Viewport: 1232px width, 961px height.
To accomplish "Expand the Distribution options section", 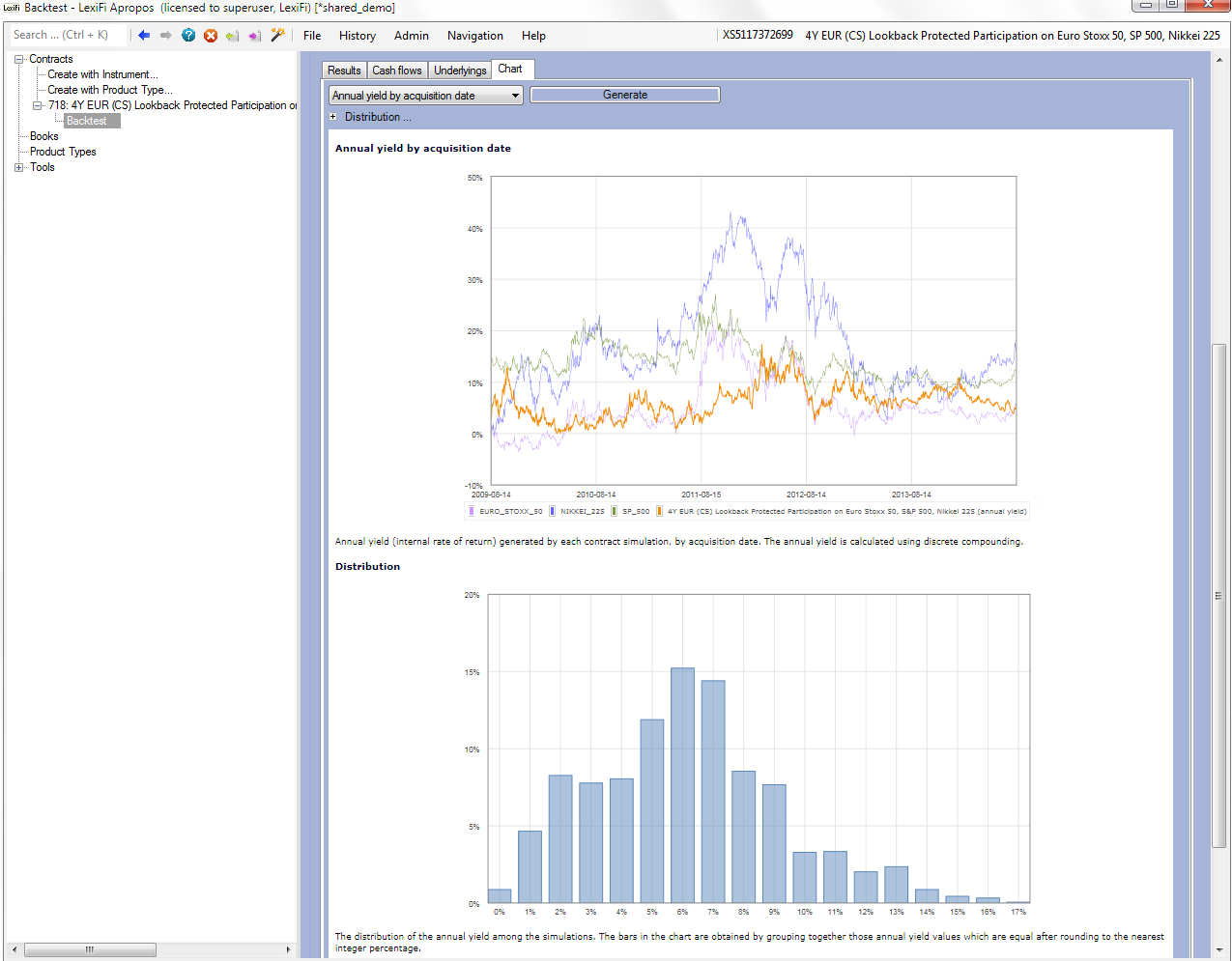I will click(333, 117).
